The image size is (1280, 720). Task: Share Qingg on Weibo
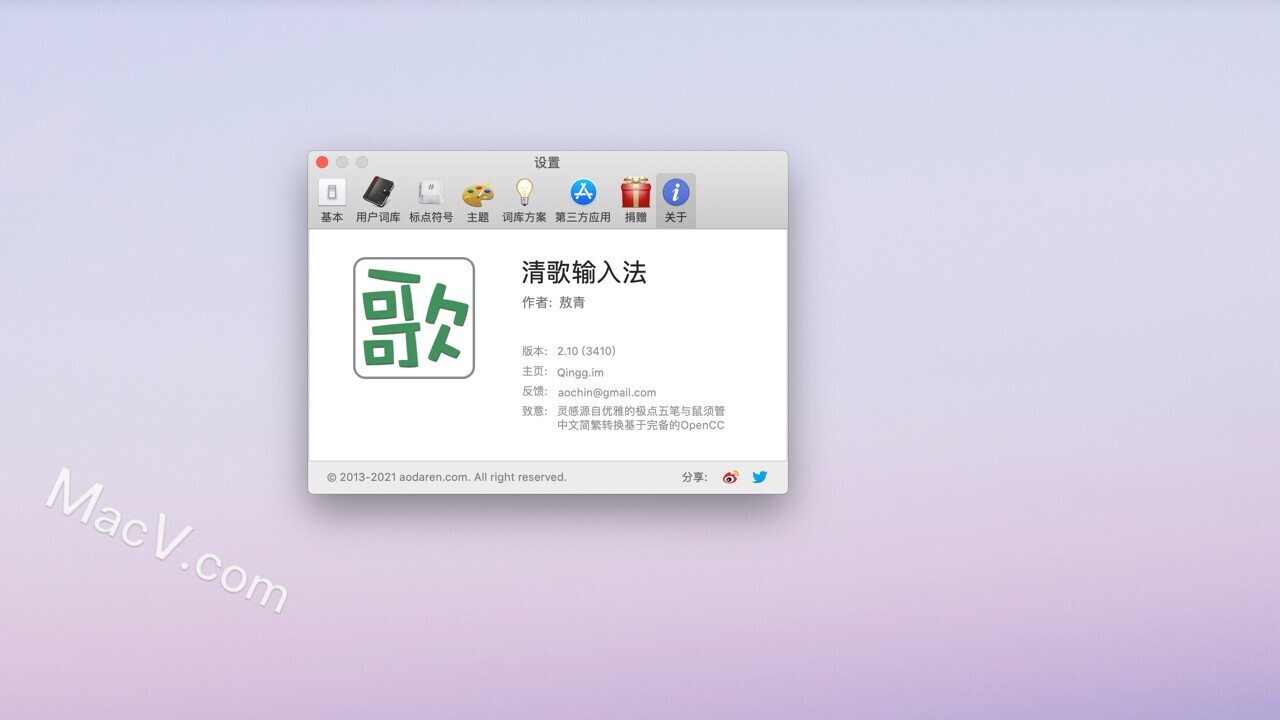click(x=730, y=477)
